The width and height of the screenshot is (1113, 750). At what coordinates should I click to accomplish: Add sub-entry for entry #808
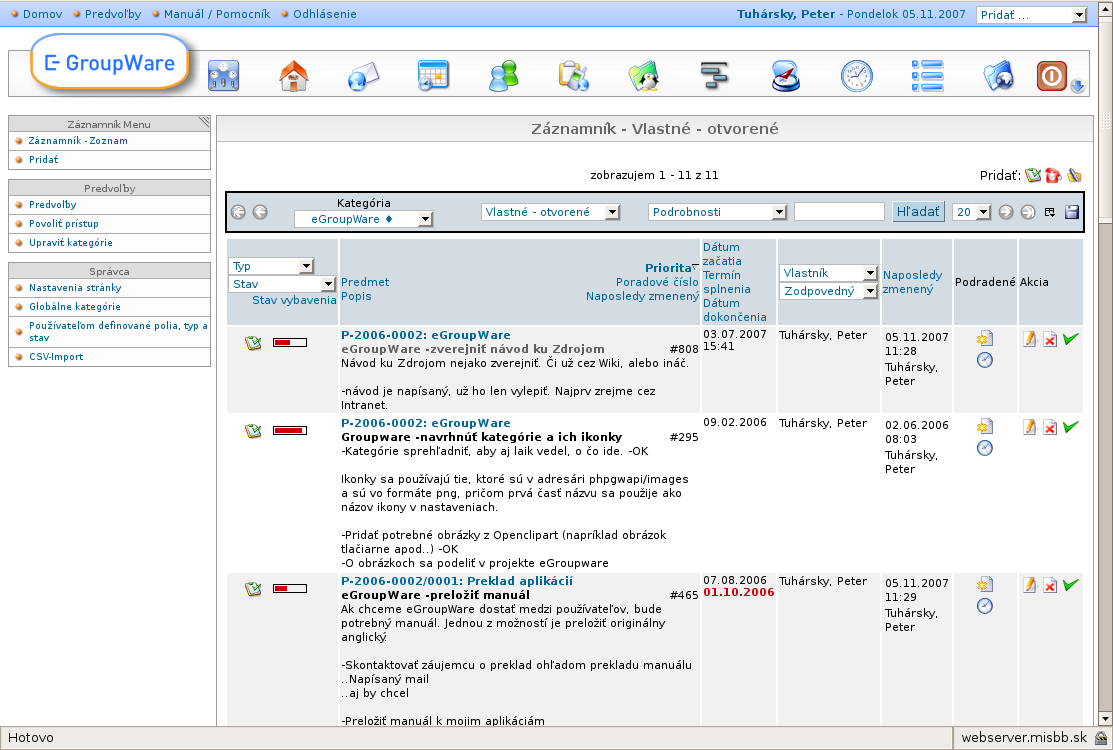point(985,338)
